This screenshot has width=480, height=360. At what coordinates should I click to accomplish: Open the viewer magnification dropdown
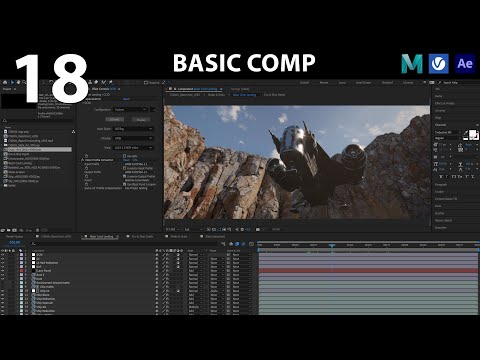coord(173,229)
